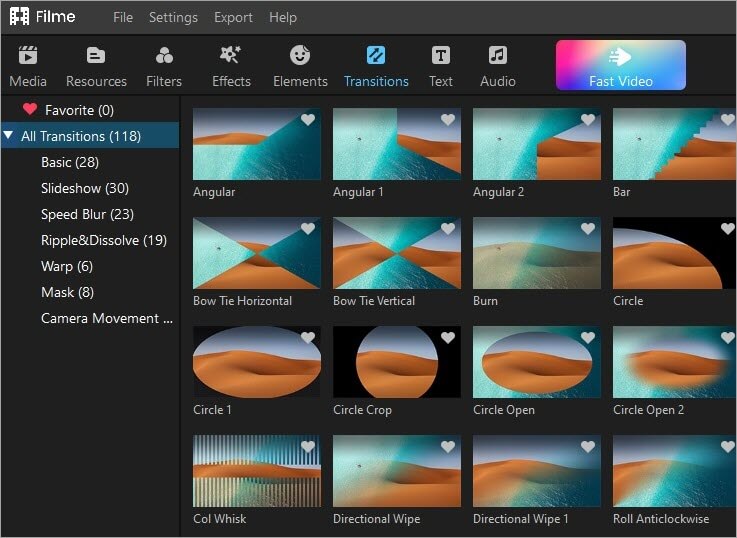
Task: Open the Filters panel icon
Action: coord(164,56)
